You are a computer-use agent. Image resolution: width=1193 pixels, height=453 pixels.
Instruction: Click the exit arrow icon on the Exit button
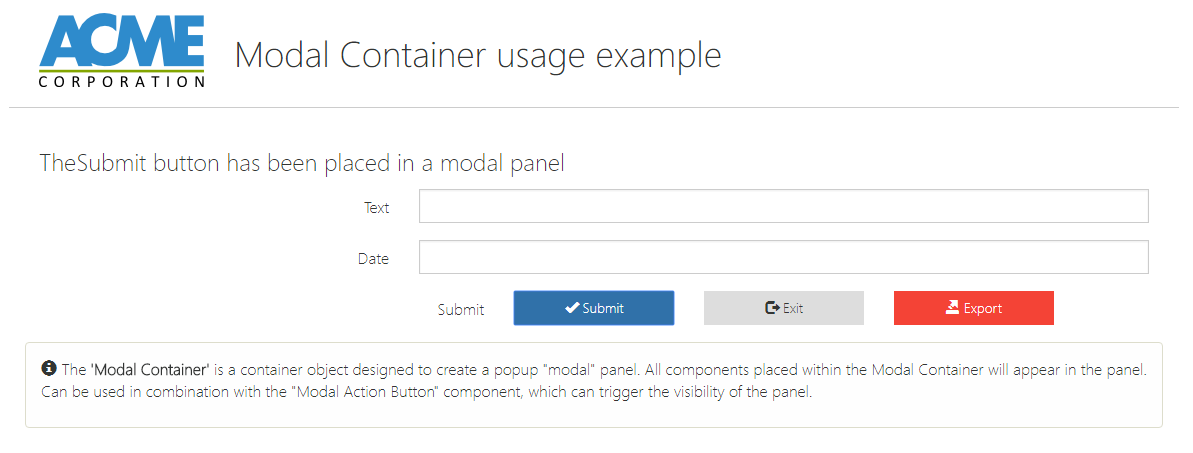coord(772,308)
